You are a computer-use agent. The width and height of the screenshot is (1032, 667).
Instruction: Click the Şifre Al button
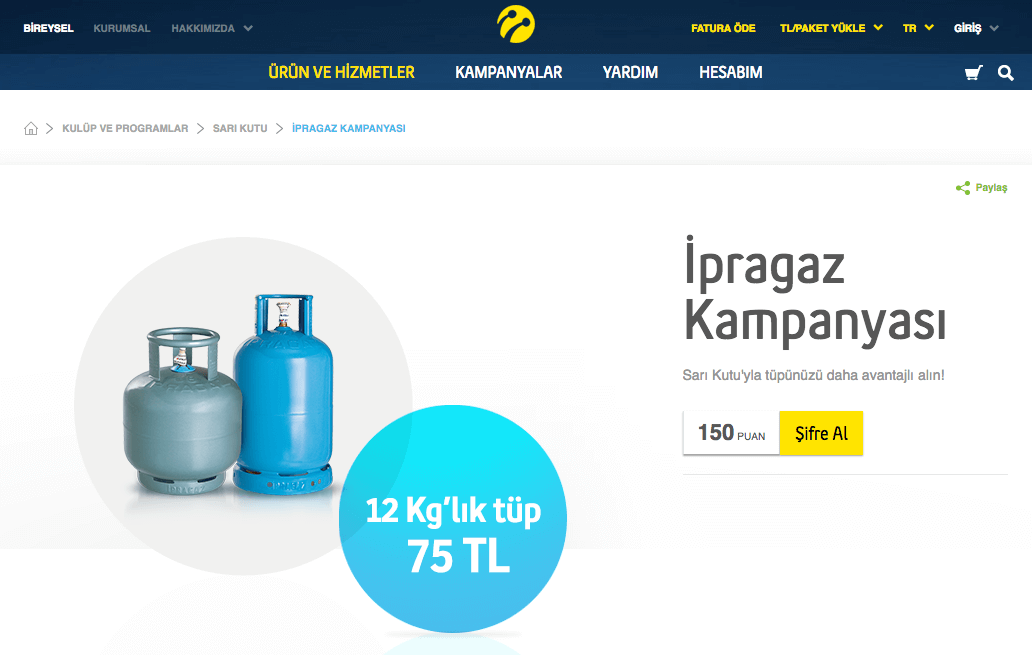(821, 433)
